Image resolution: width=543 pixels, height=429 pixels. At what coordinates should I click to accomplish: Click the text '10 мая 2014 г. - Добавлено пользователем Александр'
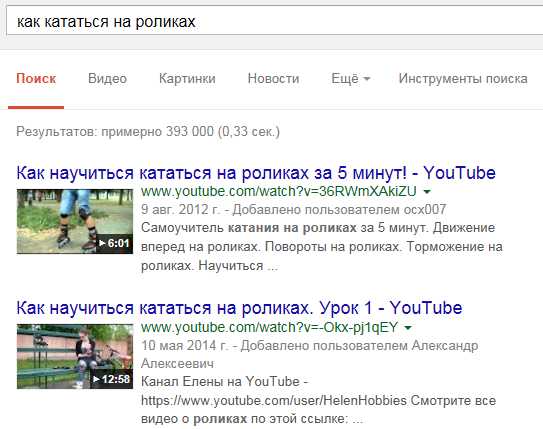coord(310,346)
